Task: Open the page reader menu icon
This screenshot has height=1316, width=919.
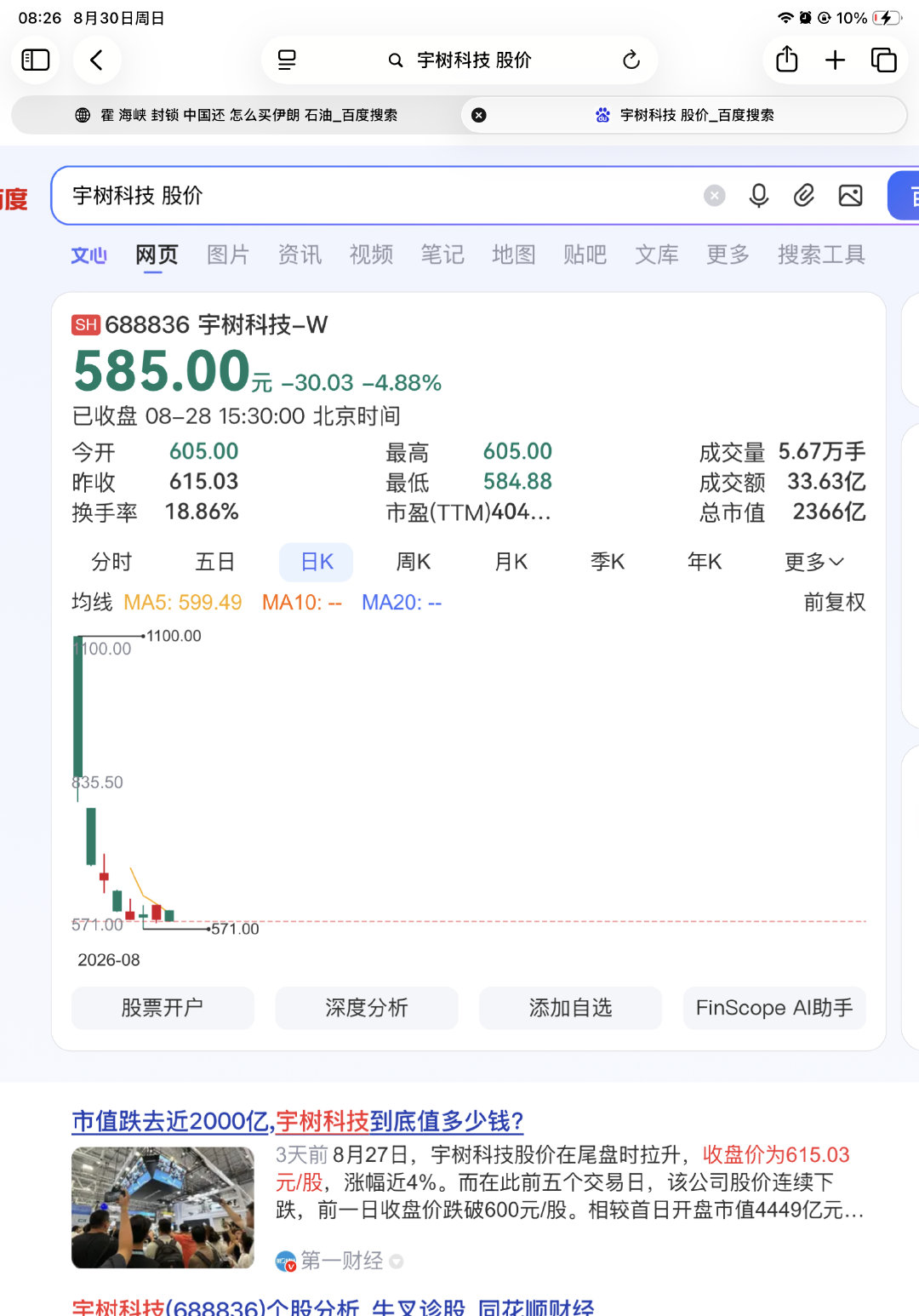Action: (x=287, y=60)
